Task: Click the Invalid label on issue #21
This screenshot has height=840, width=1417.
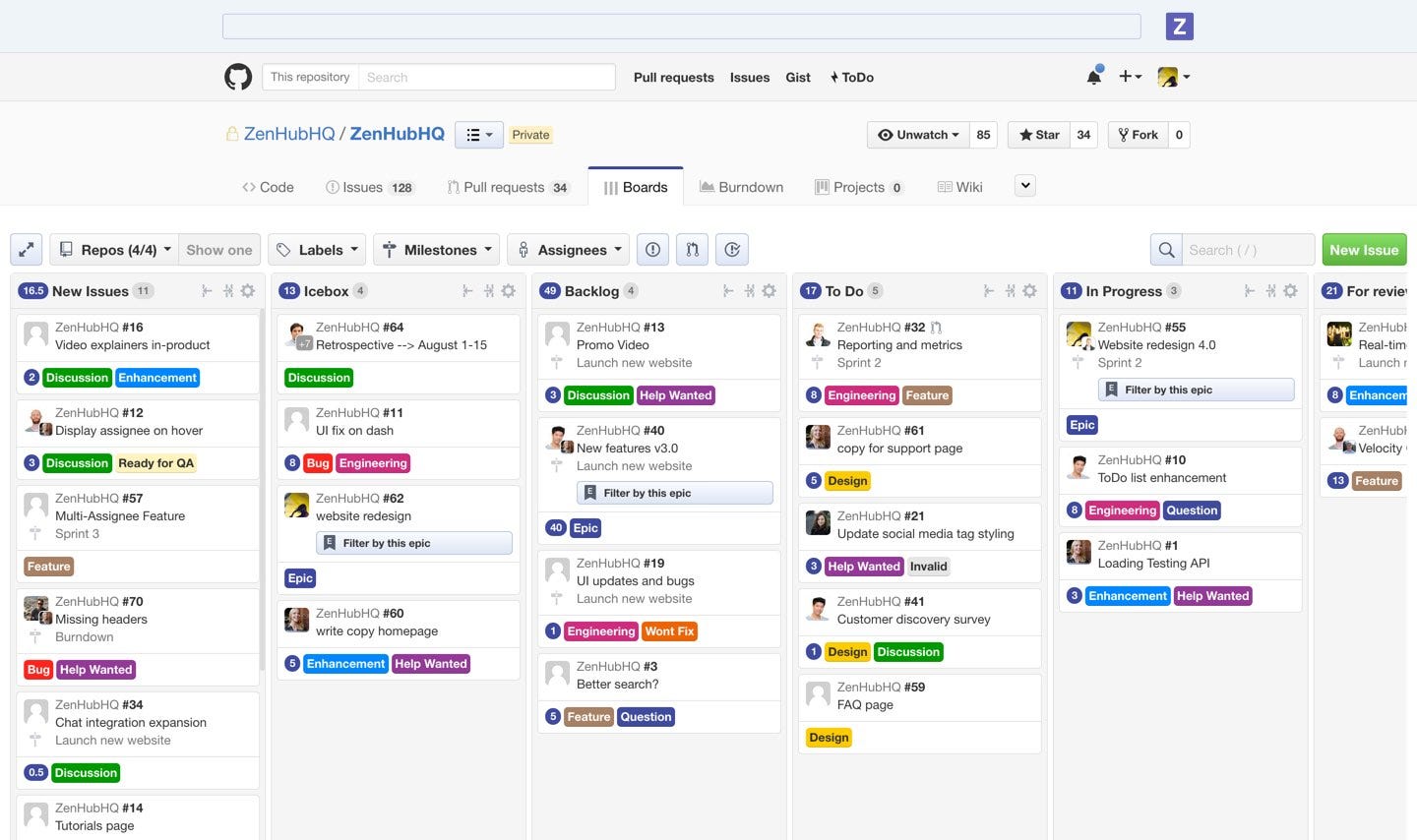Action: (928, 567)
